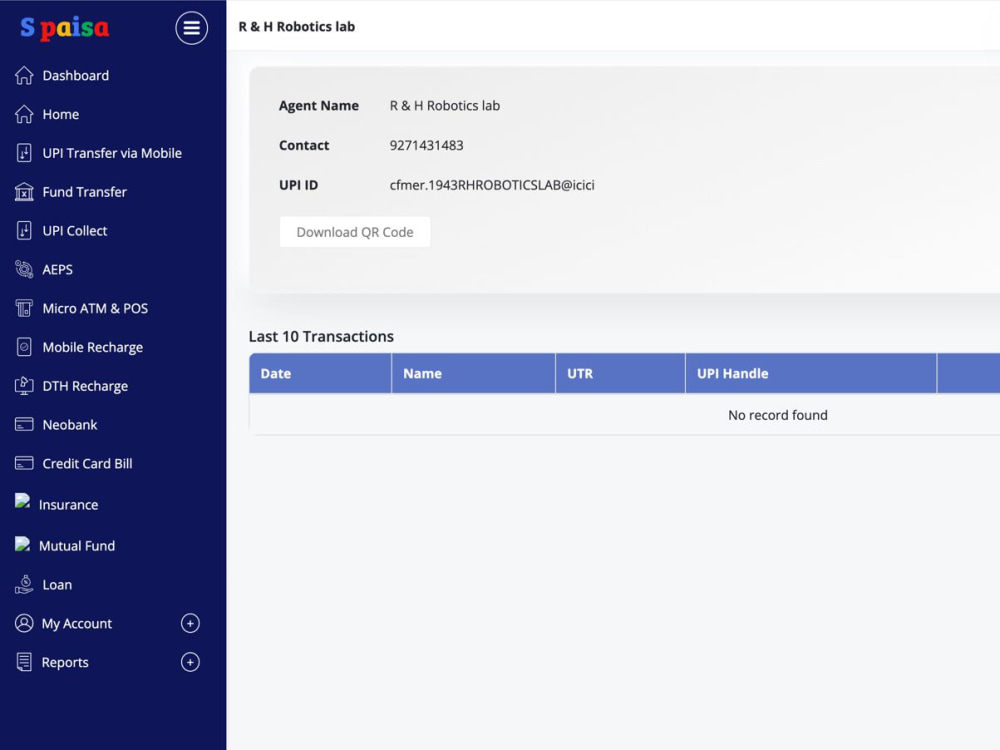Open My Account menu label
Viewport: 1000px width, 750px height.
pos(77,624)
